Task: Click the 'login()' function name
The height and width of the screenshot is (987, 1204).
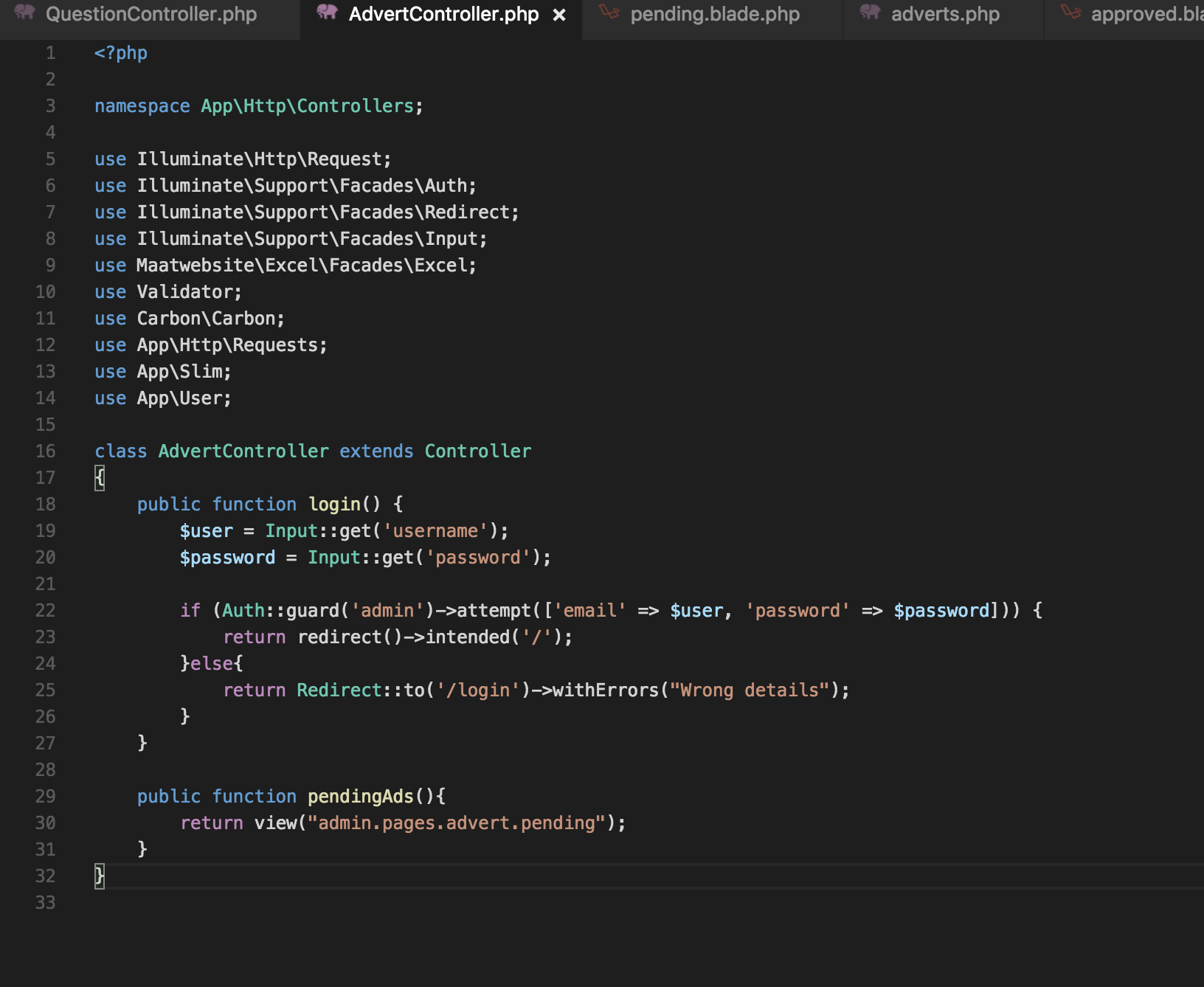Action: [345, 505]
